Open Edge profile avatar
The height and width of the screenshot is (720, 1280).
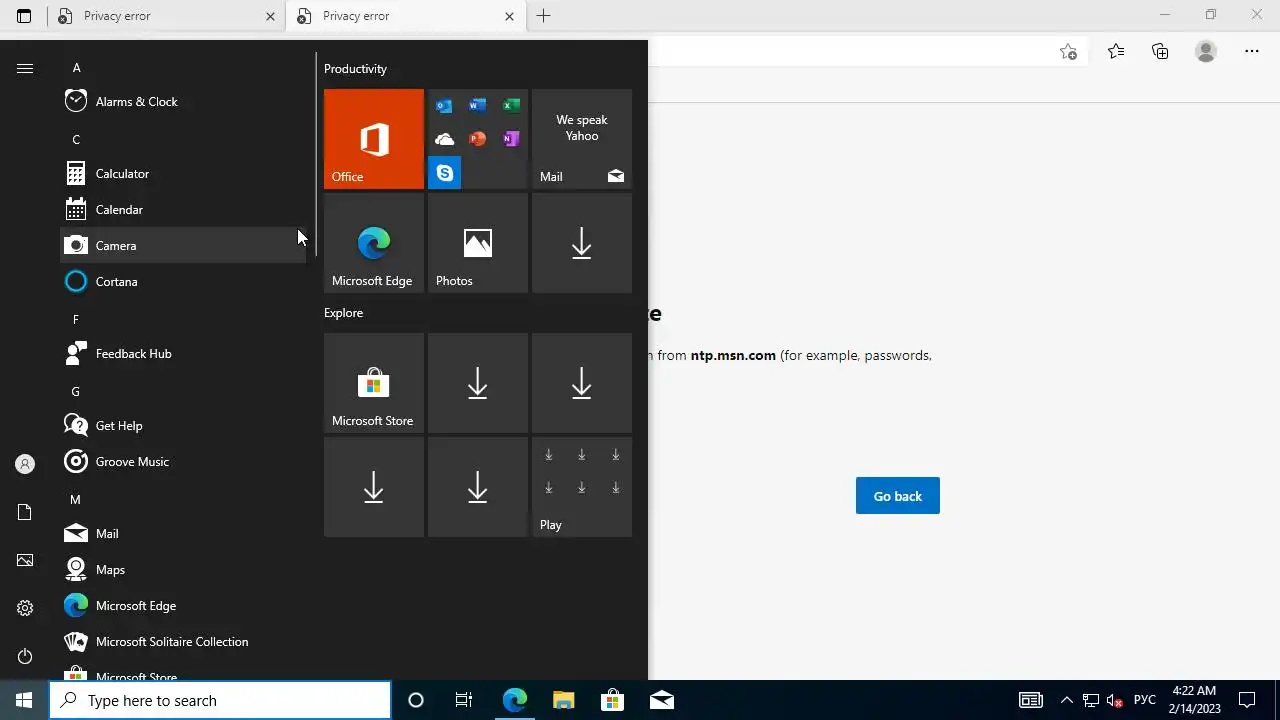click(1206, 52)
